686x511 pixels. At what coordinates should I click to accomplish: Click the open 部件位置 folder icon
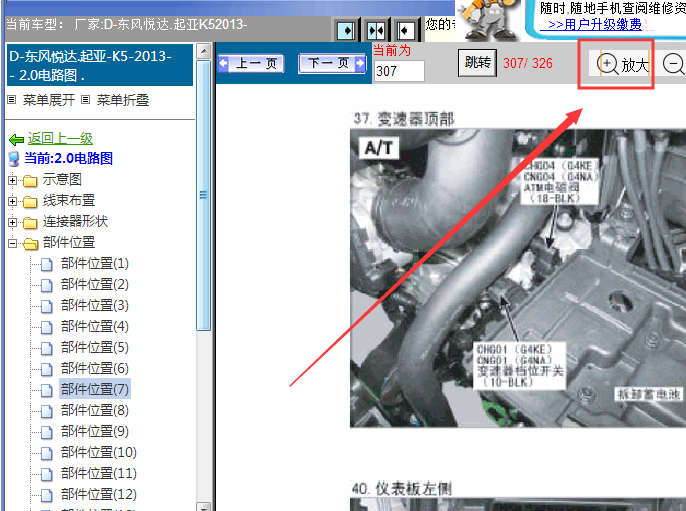click(30, 243)
